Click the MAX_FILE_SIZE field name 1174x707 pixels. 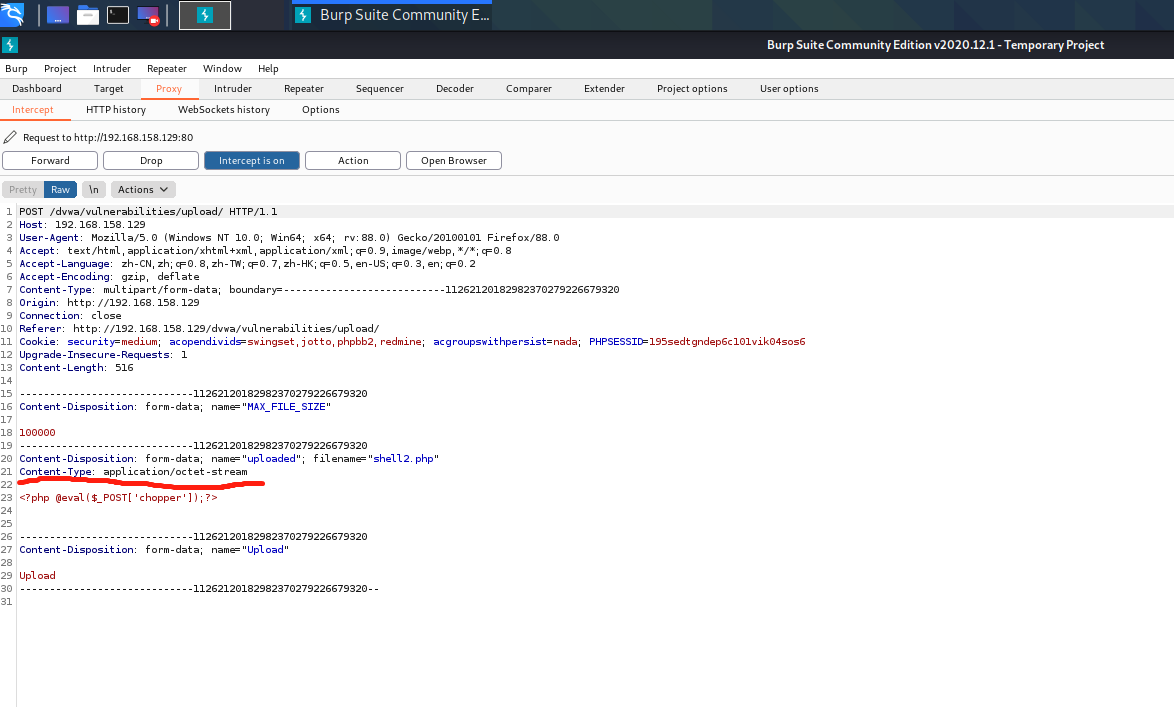pyautogui.click(x=287, y=407)
